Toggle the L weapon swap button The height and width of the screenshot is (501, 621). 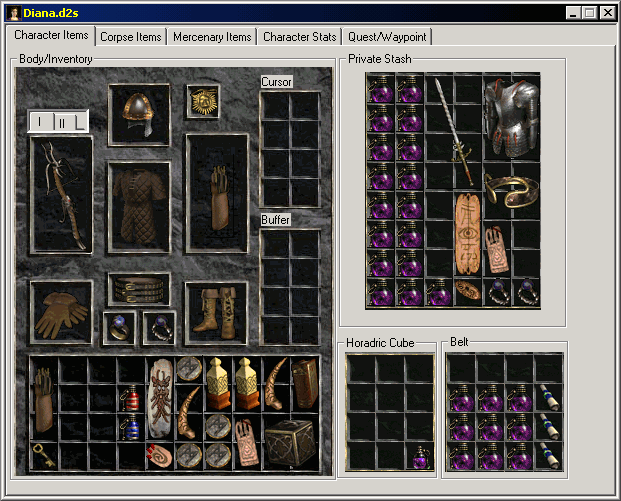pos(80,123)
